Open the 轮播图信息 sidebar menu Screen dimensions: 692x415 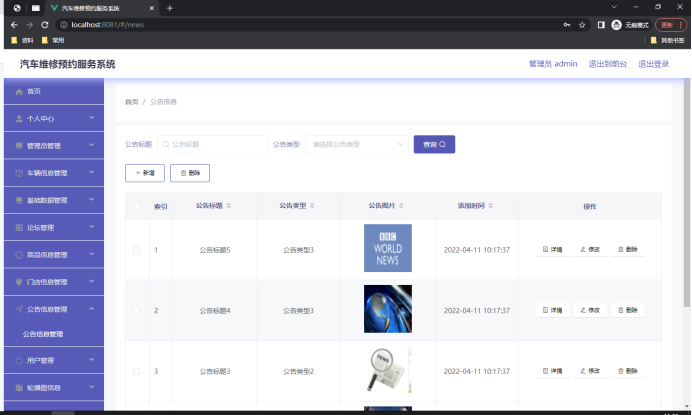[54, 388]
